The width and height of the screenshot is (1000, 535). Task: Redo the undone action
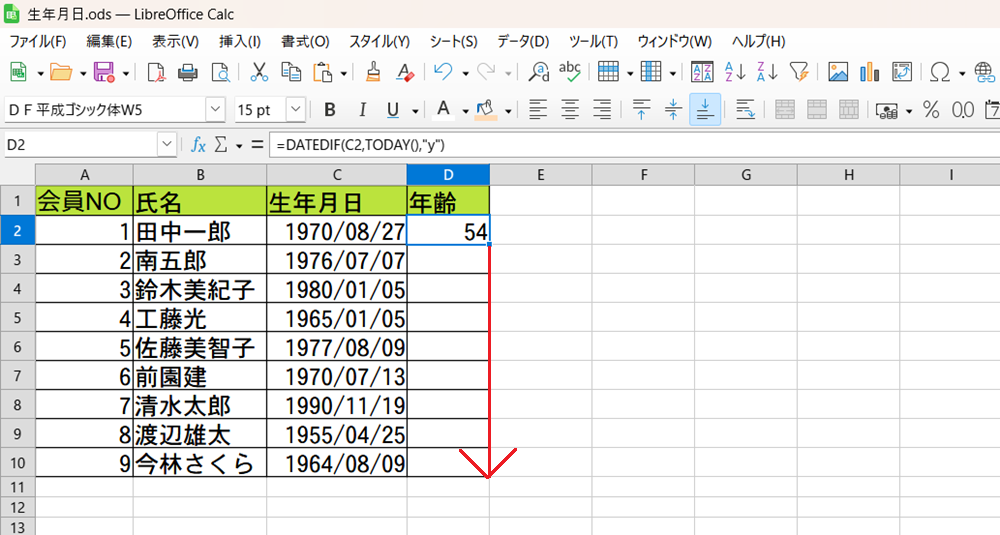click(x=486, y=72)
